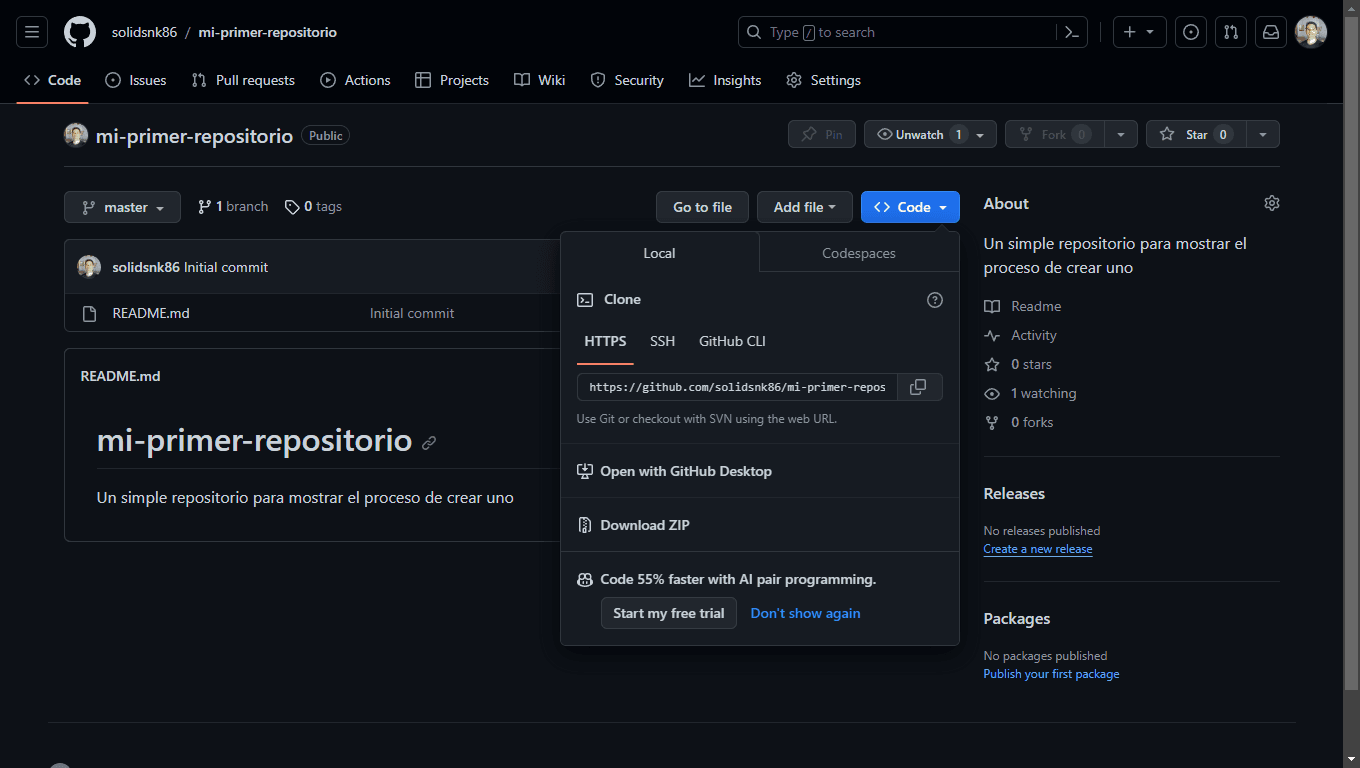Screen dimensions: 1360x768
Task: Click Don't show again link
Action: click(x=805, y=613)
